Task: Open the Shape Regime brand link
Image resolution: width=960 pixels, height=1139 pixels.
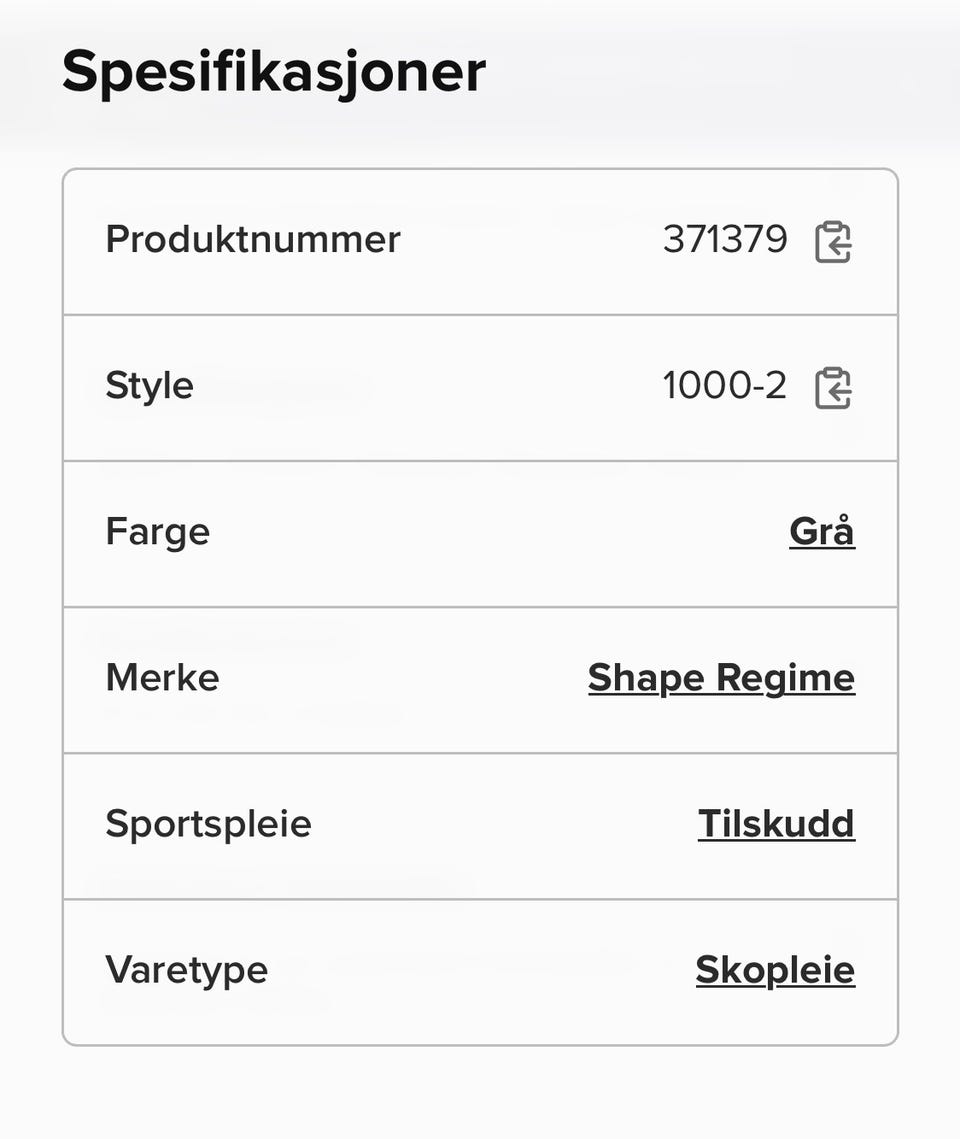Action: 721,678
